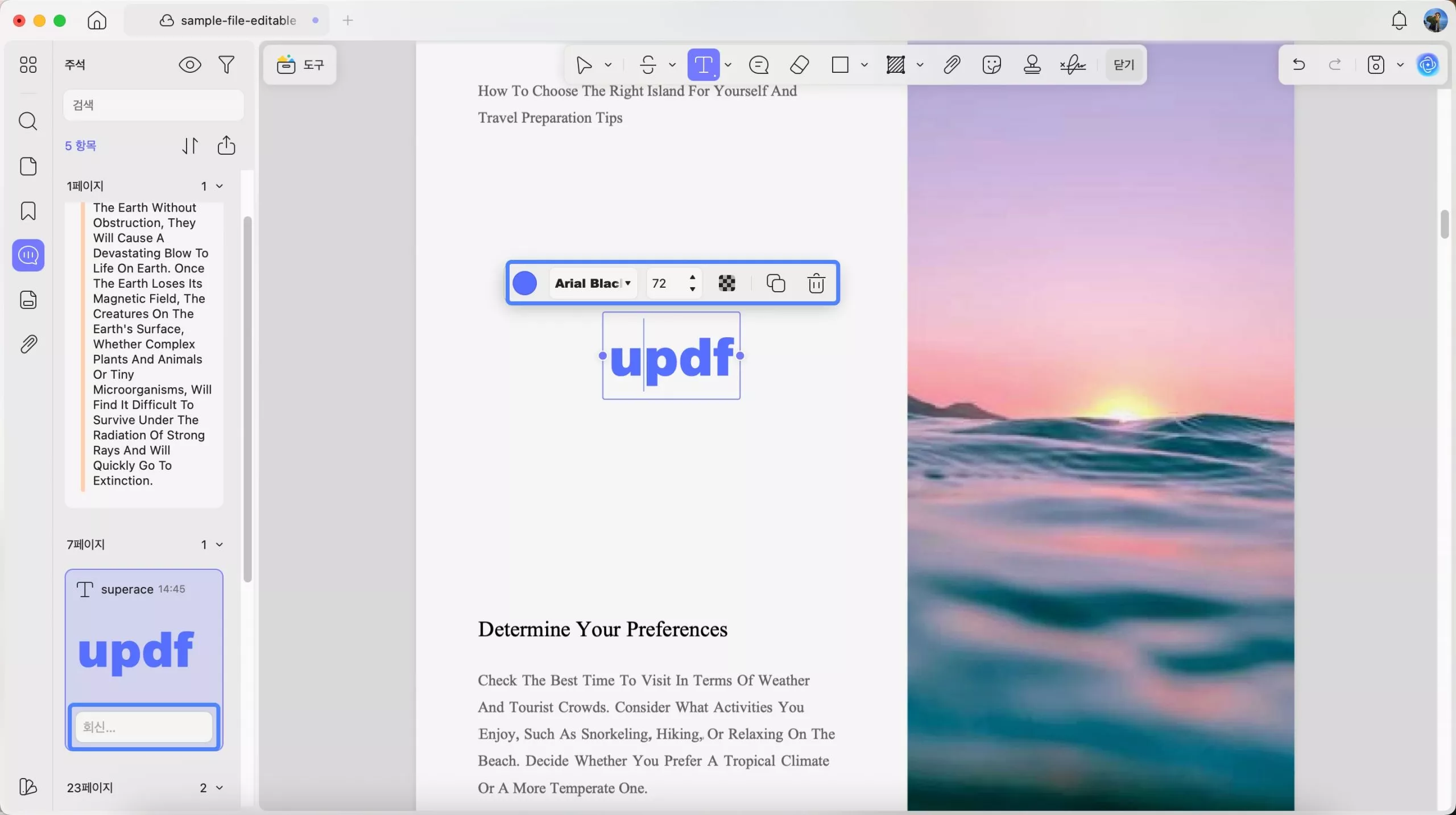Switch to the sample-file-editable tab
This screenshot has width=1456, height=815.
tap(227, 20)
